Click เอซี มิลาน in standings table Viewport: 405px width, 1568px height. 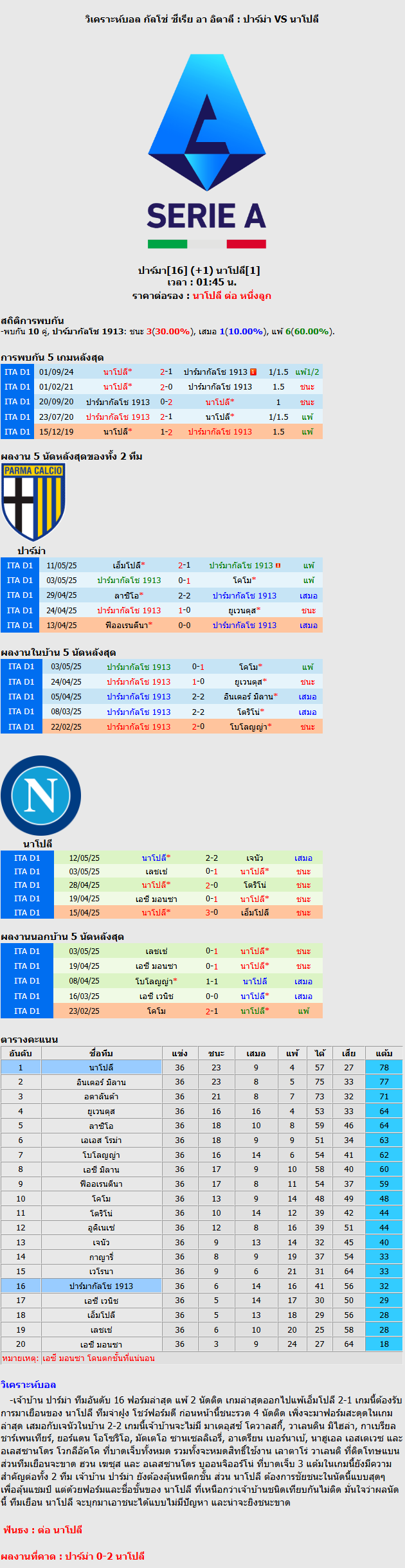[102, 1170]
